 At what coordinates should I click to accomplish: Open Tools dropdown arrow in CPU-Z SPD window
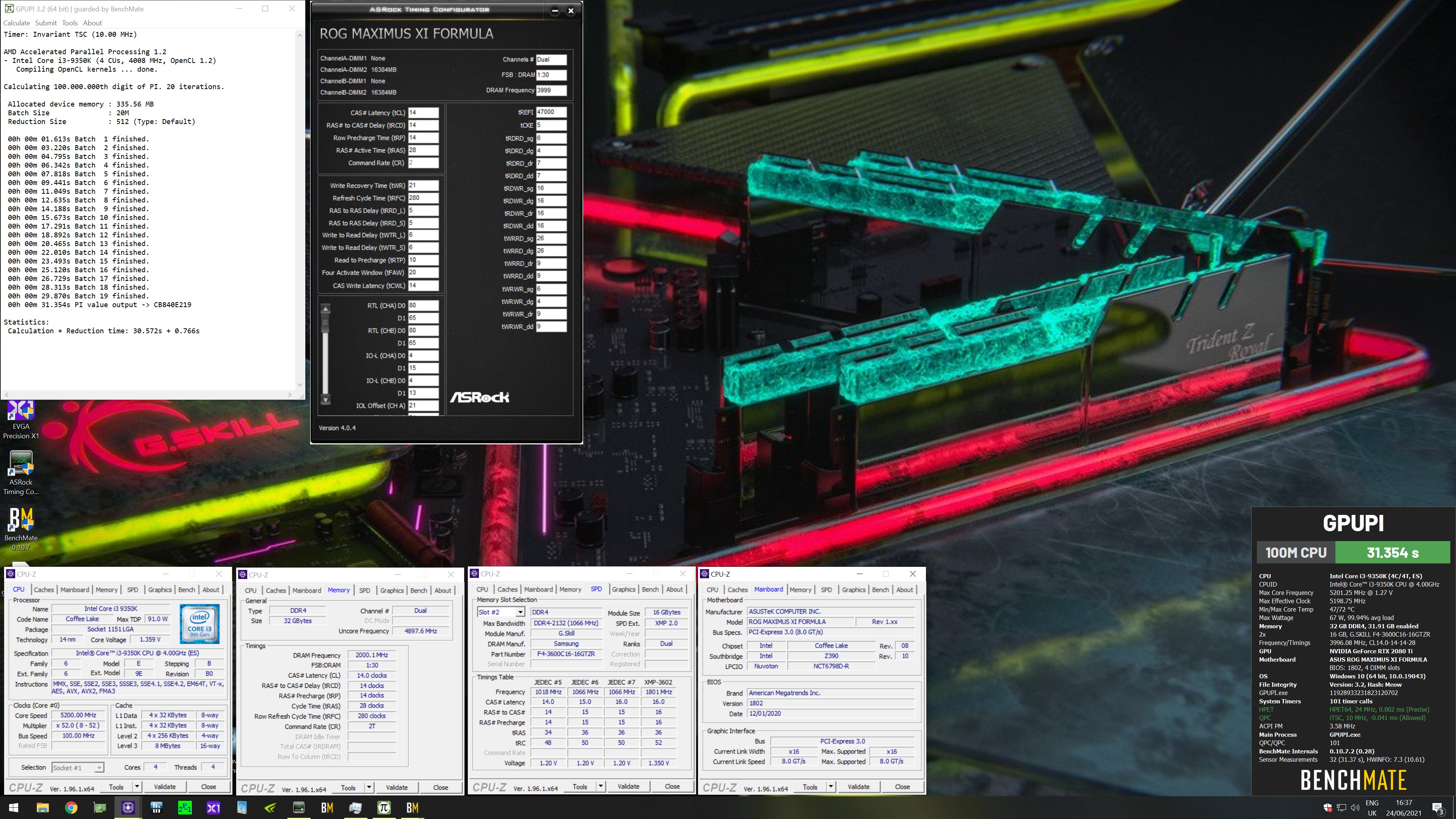tap(601, 786)
